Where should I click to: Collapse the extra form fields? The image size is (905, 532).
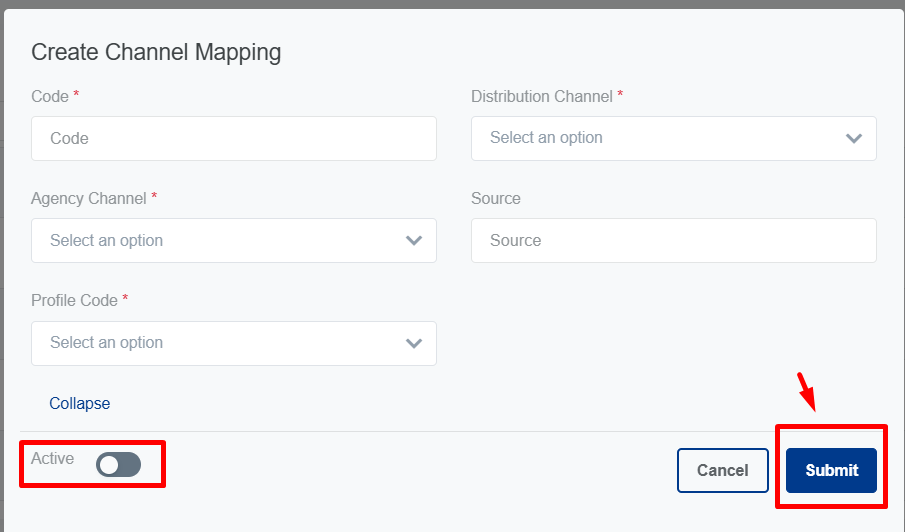pyautogui.click(x=80, y=403)
